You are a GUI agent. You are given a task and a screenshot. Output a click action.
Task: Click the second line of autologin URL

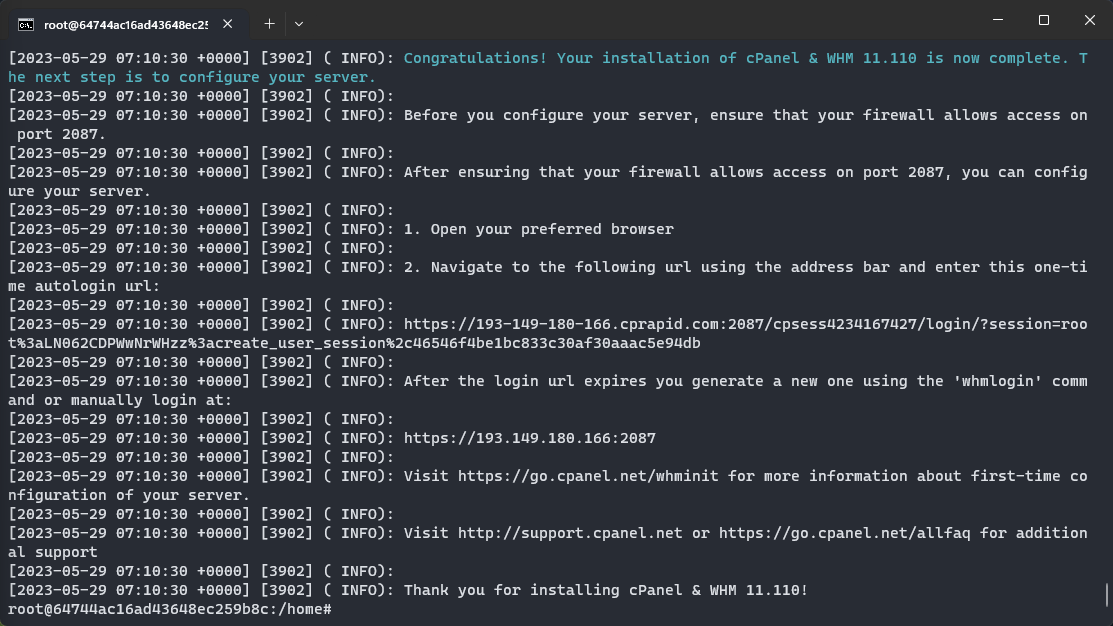(354, 344)
